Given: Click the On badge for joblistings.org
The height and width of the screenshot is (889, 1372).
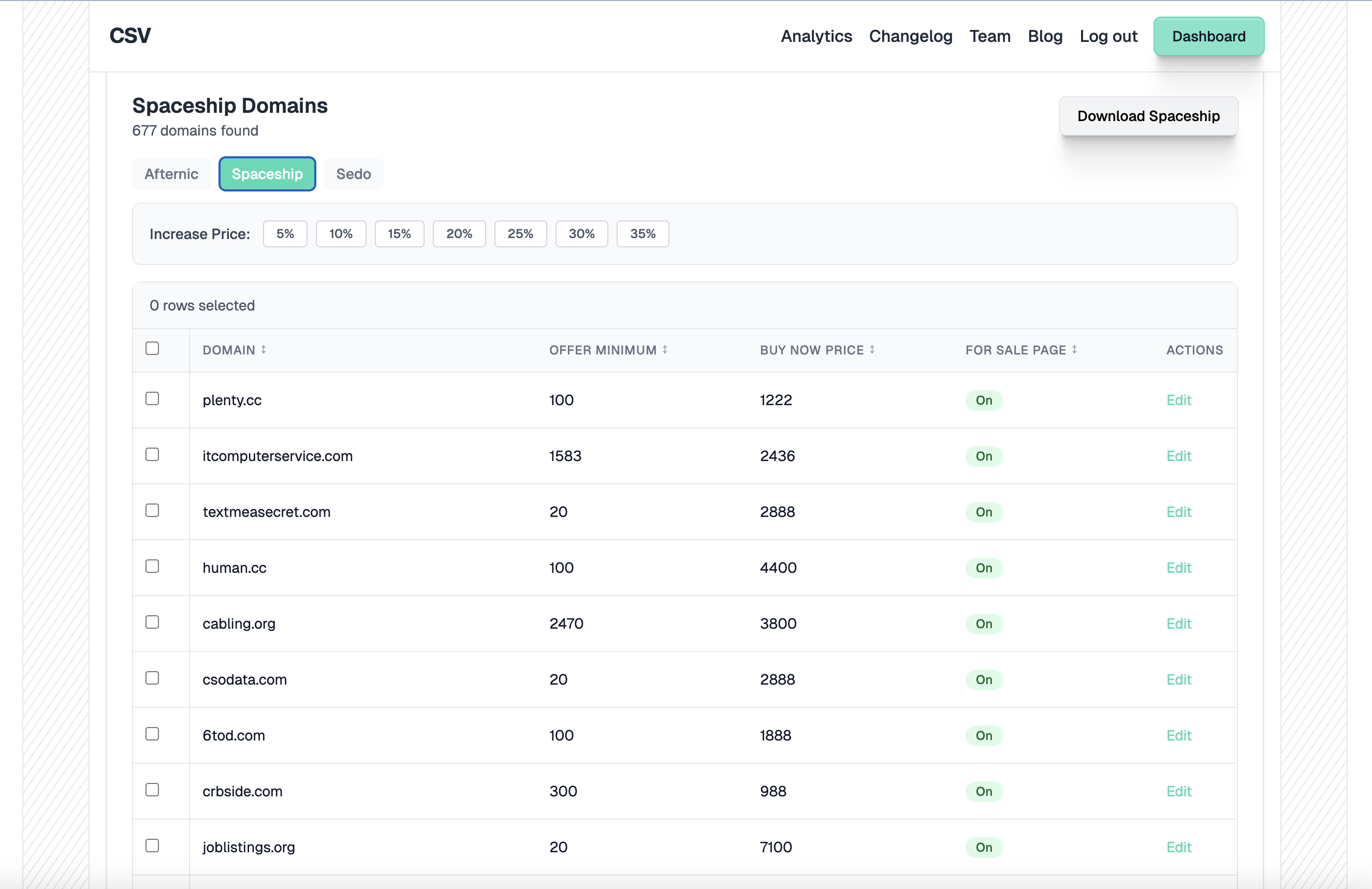Looking at the screenshot, I should click(x=984, y=847).
